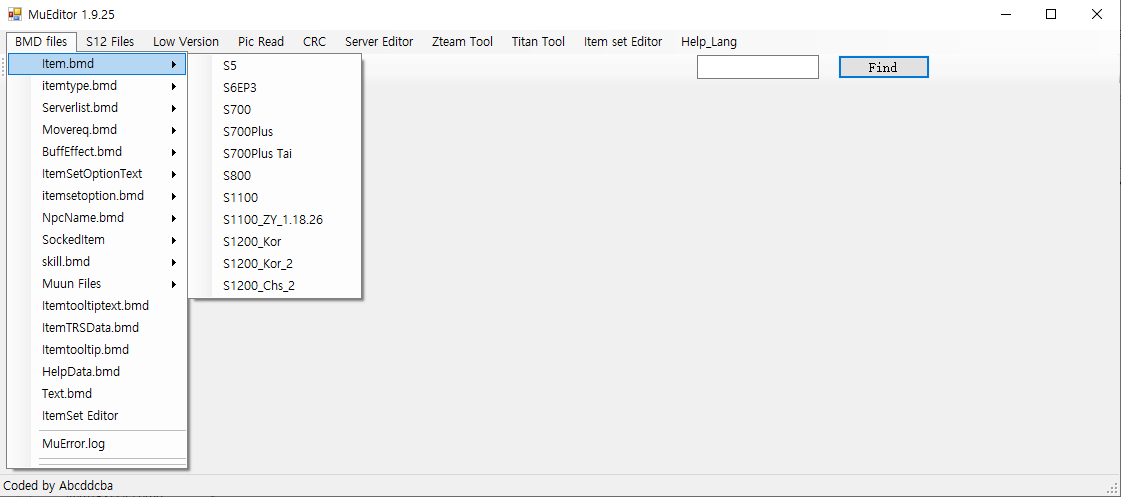Expand the itemtype.bmd submenu
Screen dimensions: 1121x497
pyautogui.click(x=97, y=86)
